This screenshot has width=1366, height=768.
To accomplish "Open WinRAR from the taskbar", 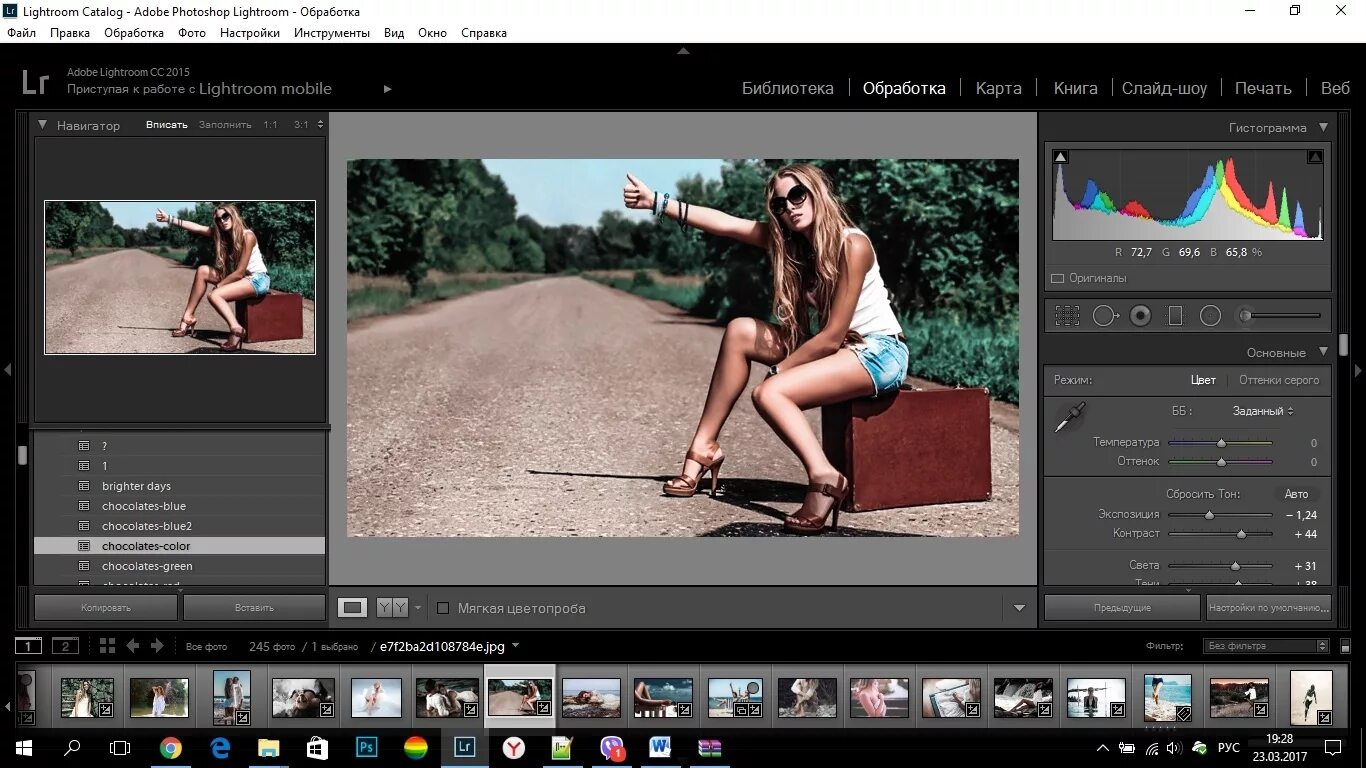I will (710, 747).
